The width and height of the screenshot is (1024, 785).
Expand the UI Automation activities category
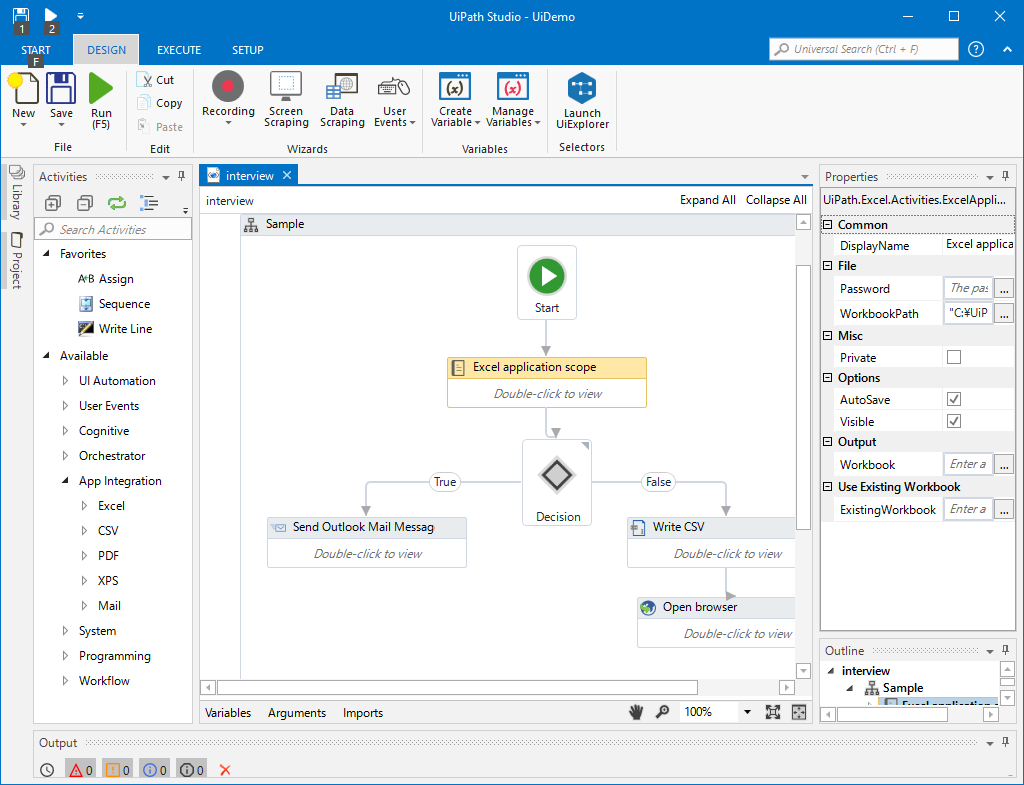click(65, 380)
